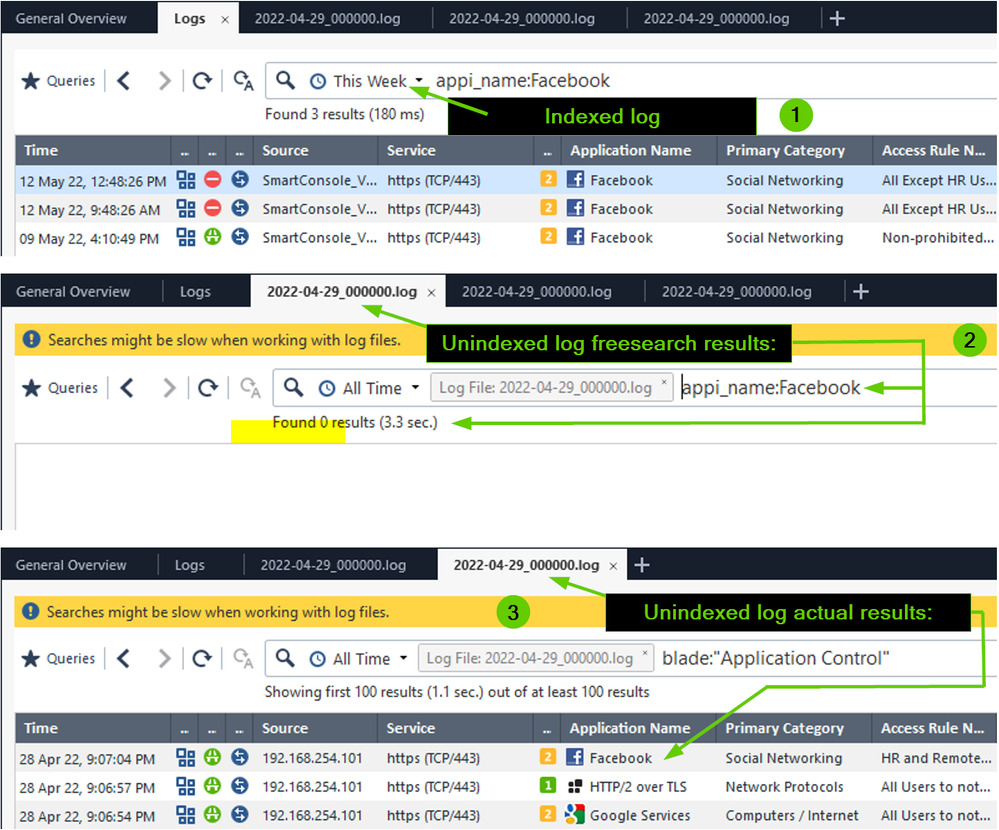Click the magnifier in the blade query search bar
This screenshot has height=830, width=999.
(x=285, y=658)
